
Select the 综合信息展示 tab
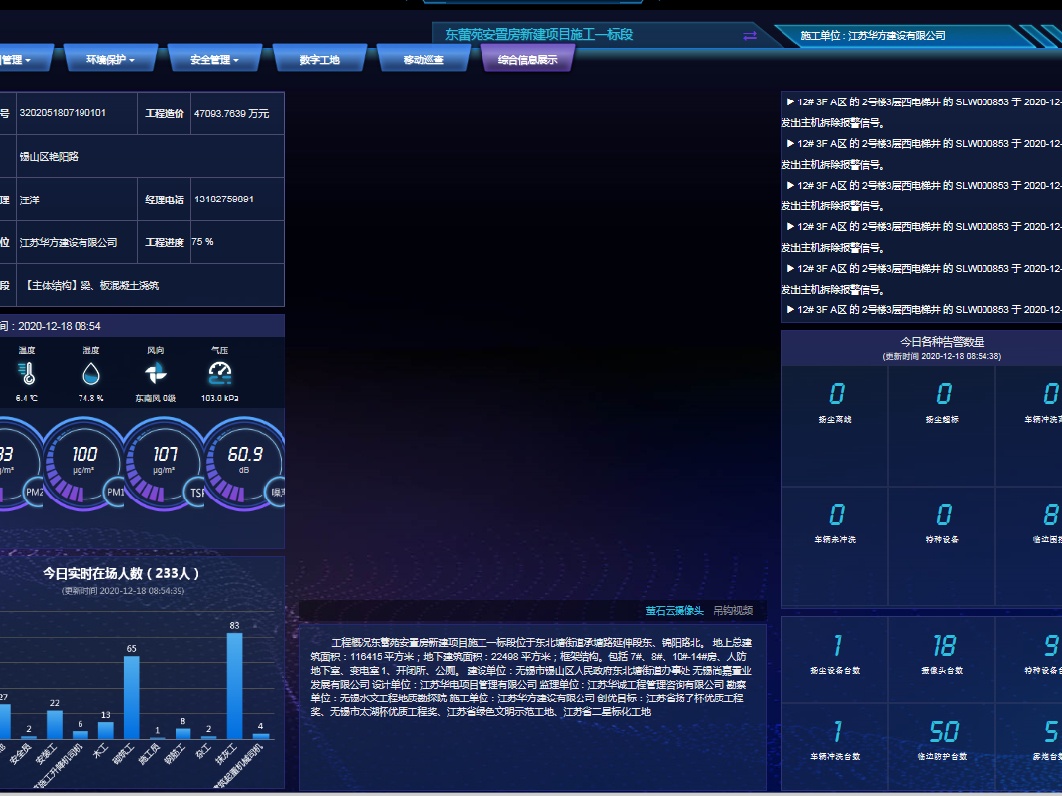(x=528, y=60)
